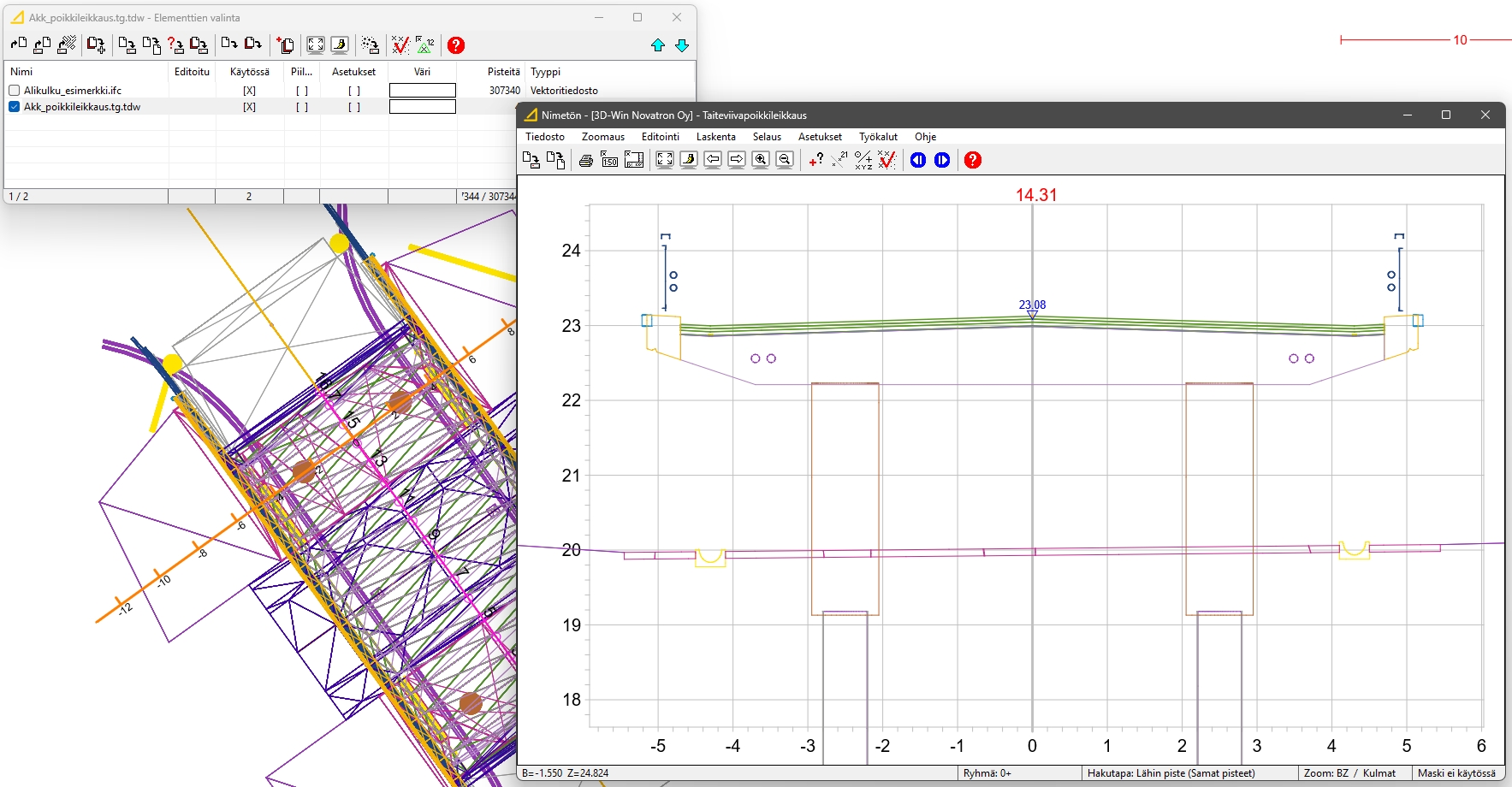This screenshot has height=787, width=1512.
Task: Pan view left with the left-arrow screen icon
Action: (x=713, y=160)
